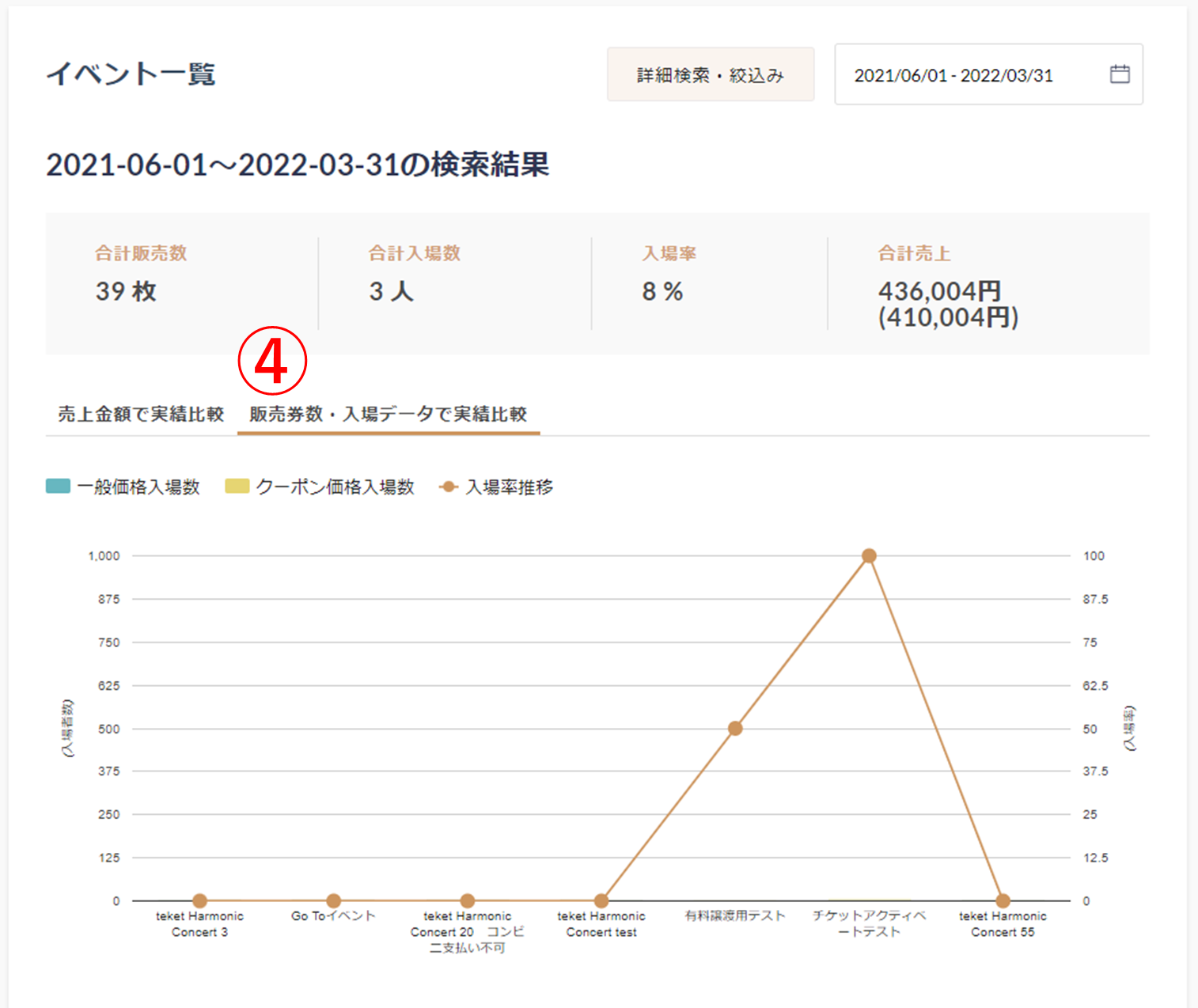
Task: Click the 合計売上 amount 436,004円
Action: tap(938, 290)
